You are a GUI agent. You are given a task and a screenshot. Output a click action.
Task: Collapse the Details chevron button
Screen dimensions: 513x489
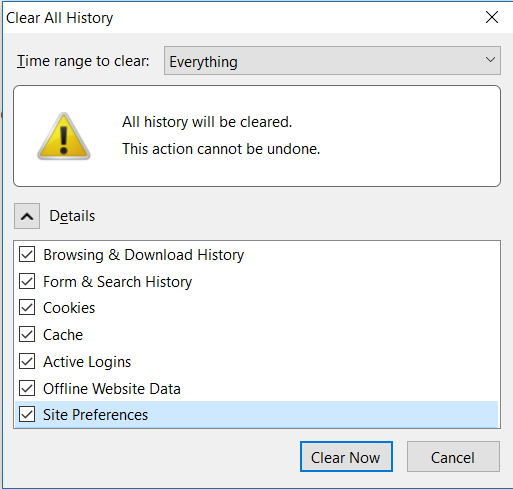[27, 216]
